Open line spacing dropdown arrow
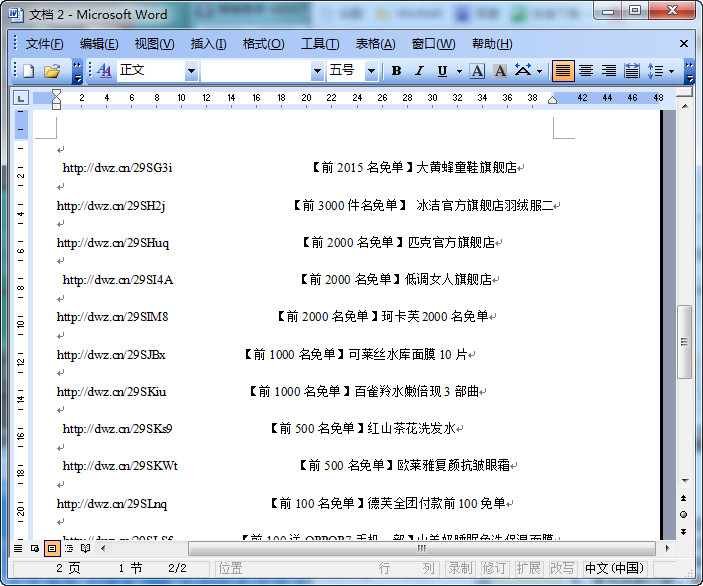 pos(671,71)
